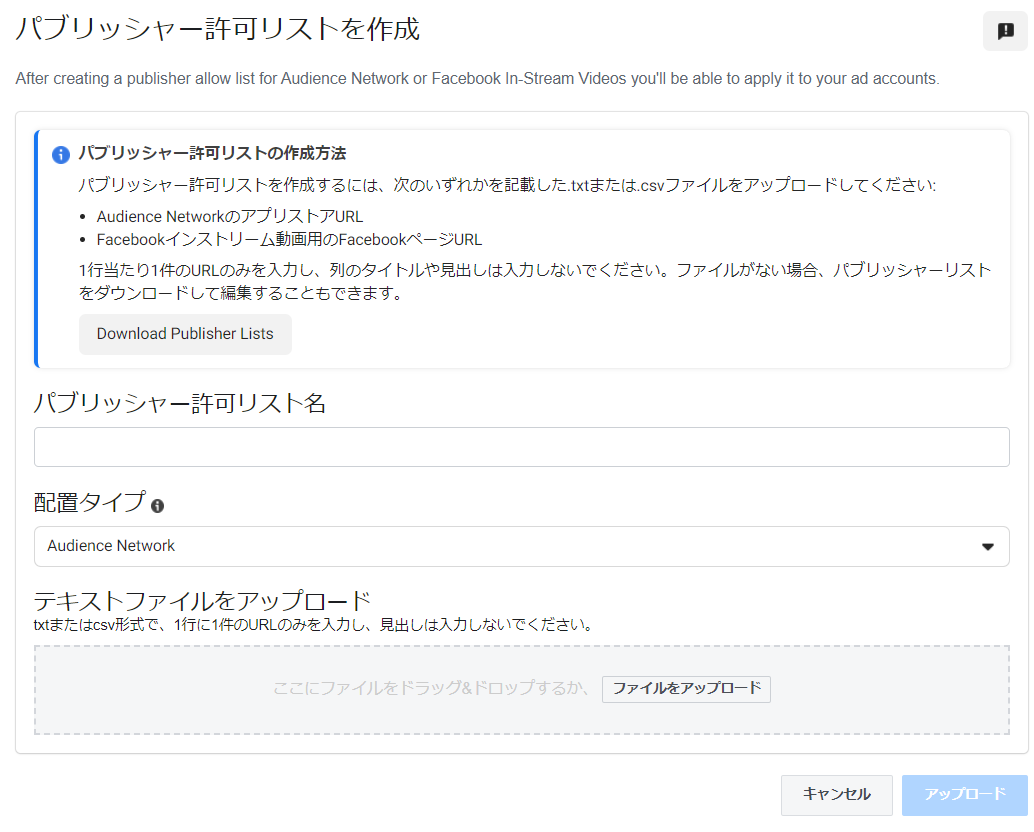The image size is (1034, 832).
Task: Click the パブリッシャー許可リストを作成 page title
Action: point(217,30)
